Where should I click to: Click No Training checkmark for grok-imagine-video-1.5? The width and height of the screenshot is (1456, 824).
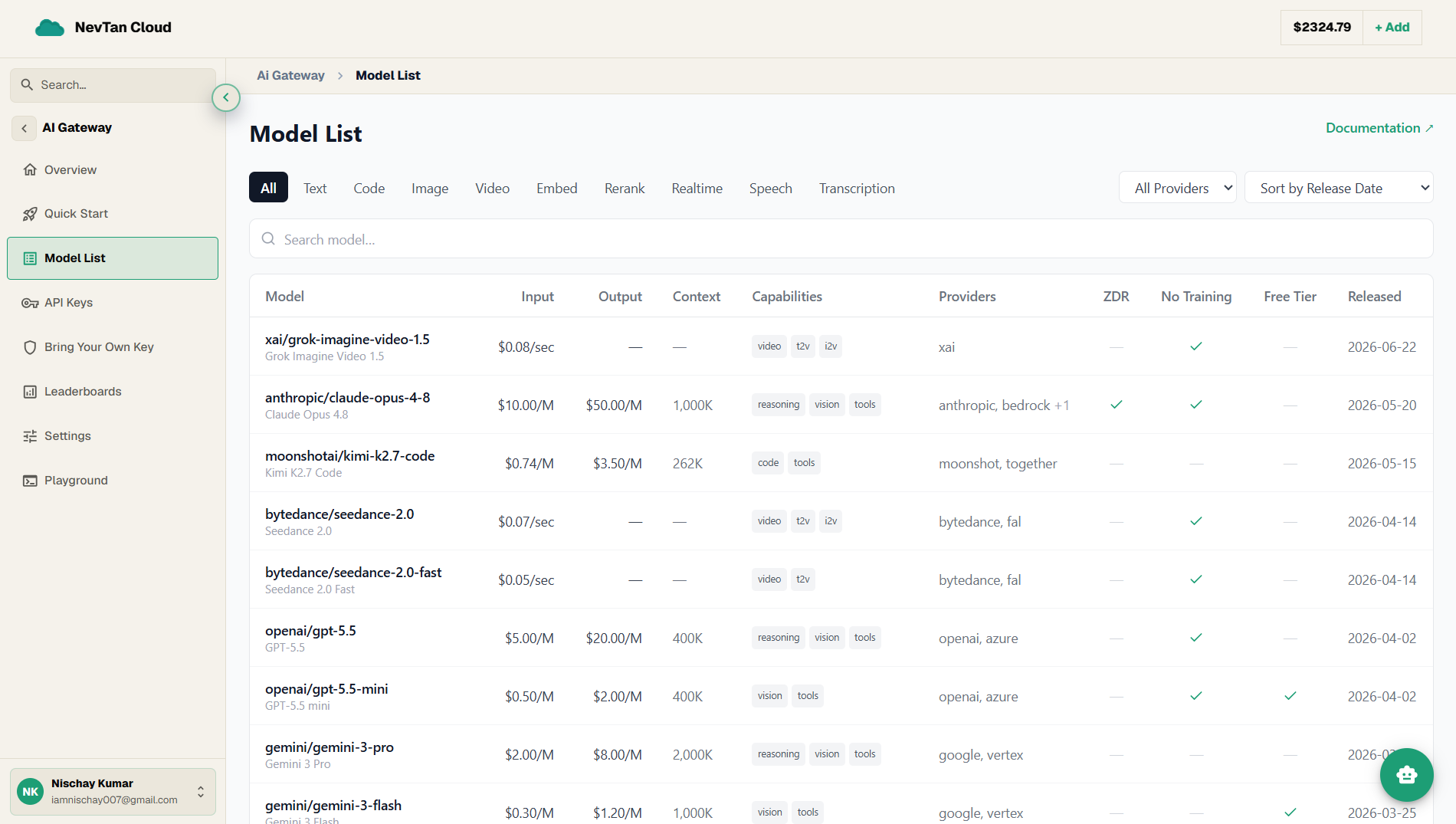click(1196, 346)
